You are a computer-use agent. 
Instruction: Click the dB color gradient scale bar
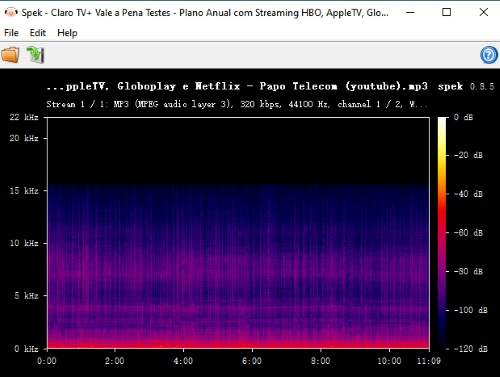(x=442, y=233)
